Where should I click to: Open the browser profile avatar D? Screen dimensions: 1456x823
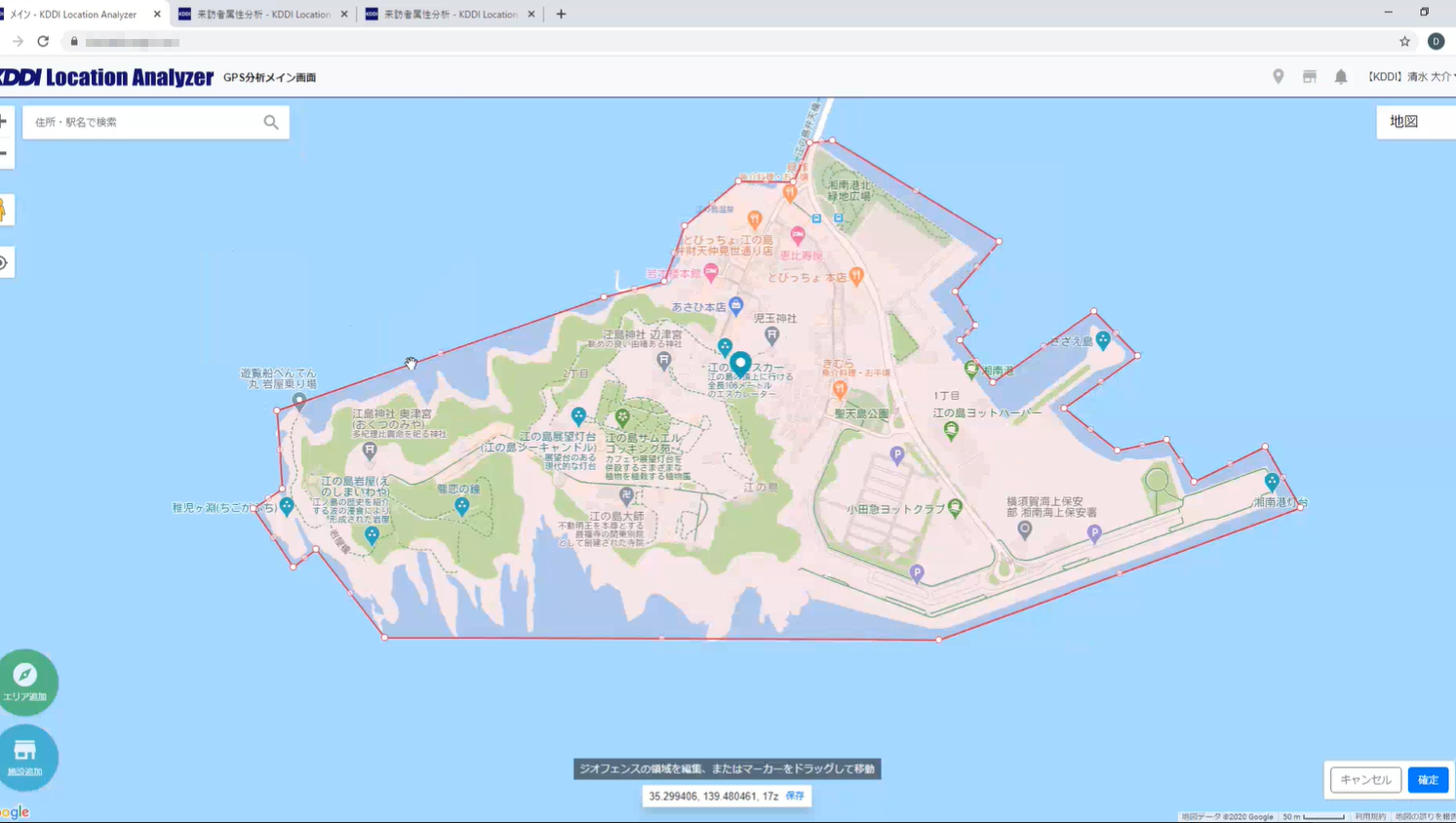[1436, 42]
